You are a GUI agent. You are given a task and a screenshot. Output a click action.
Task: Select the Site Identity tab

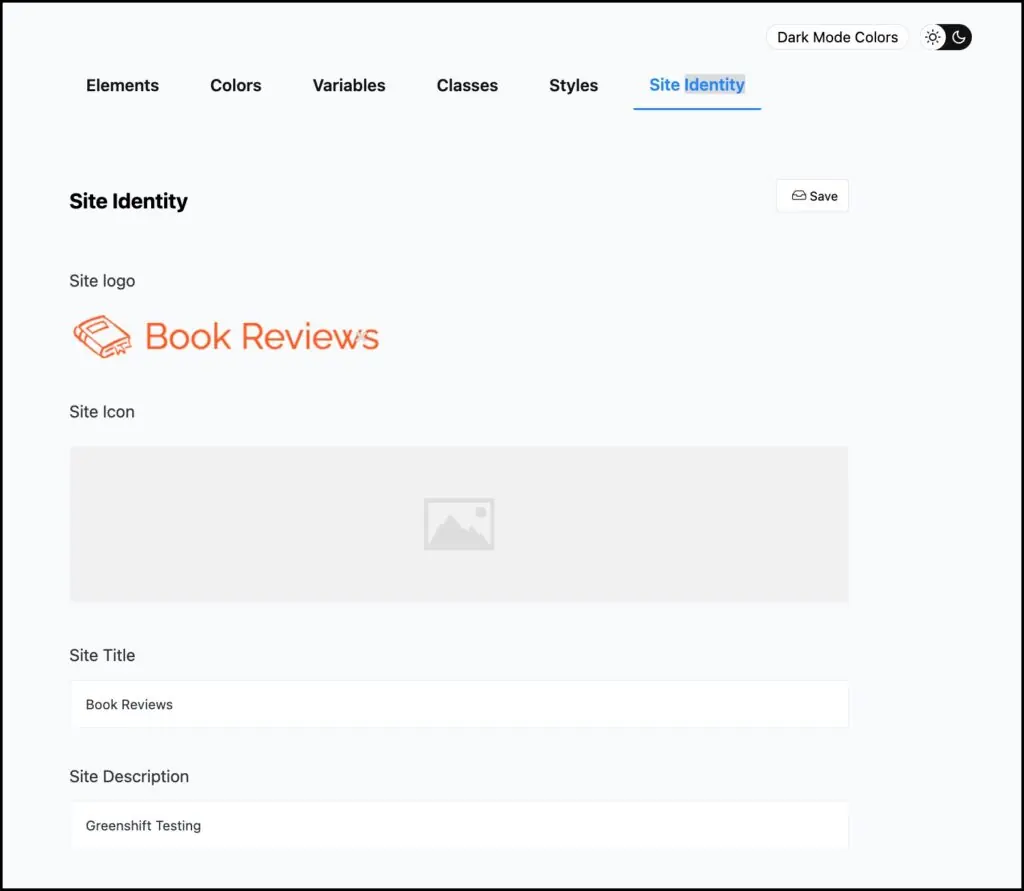tap(697, 86)
